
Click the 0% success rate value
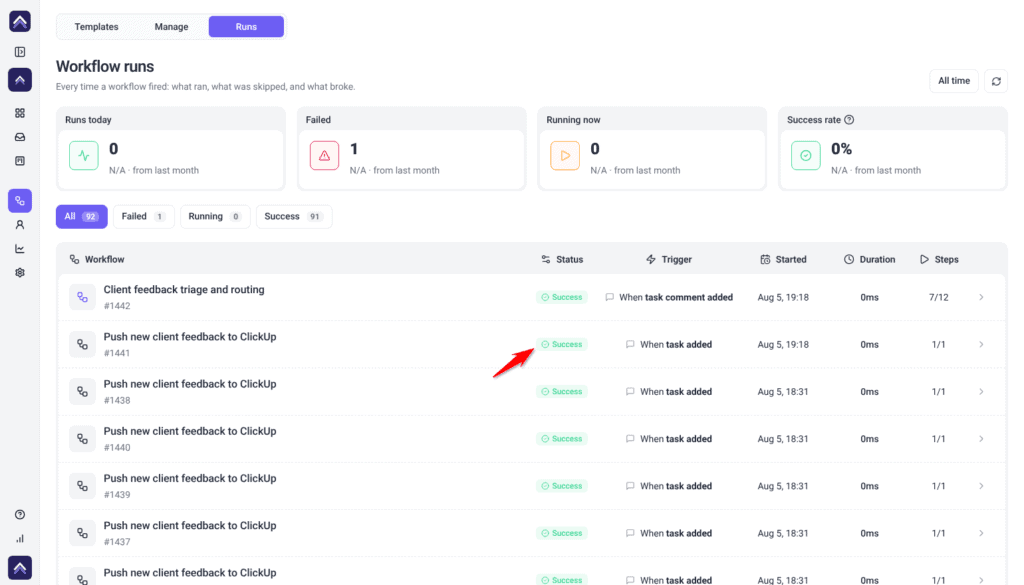coord(841,149)
